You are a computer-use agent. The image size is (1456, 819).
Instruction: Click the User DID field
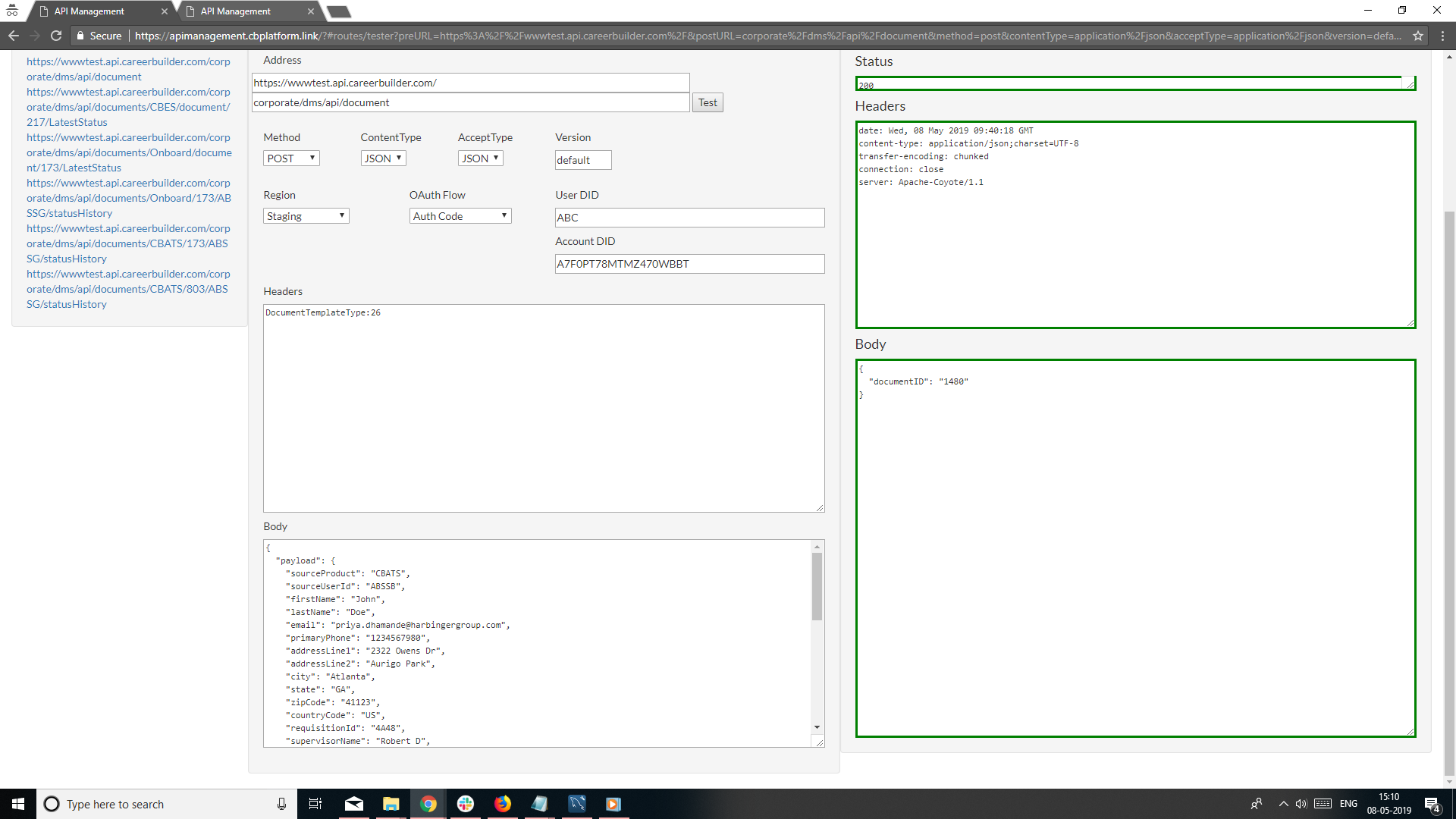coord(689,218)
